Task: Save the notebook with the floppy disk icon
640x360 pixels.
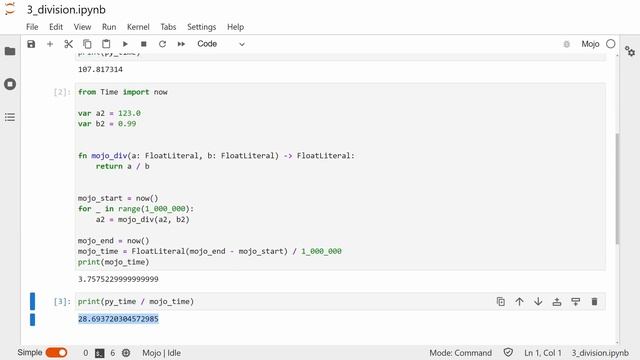Action: tap(31, 44)
